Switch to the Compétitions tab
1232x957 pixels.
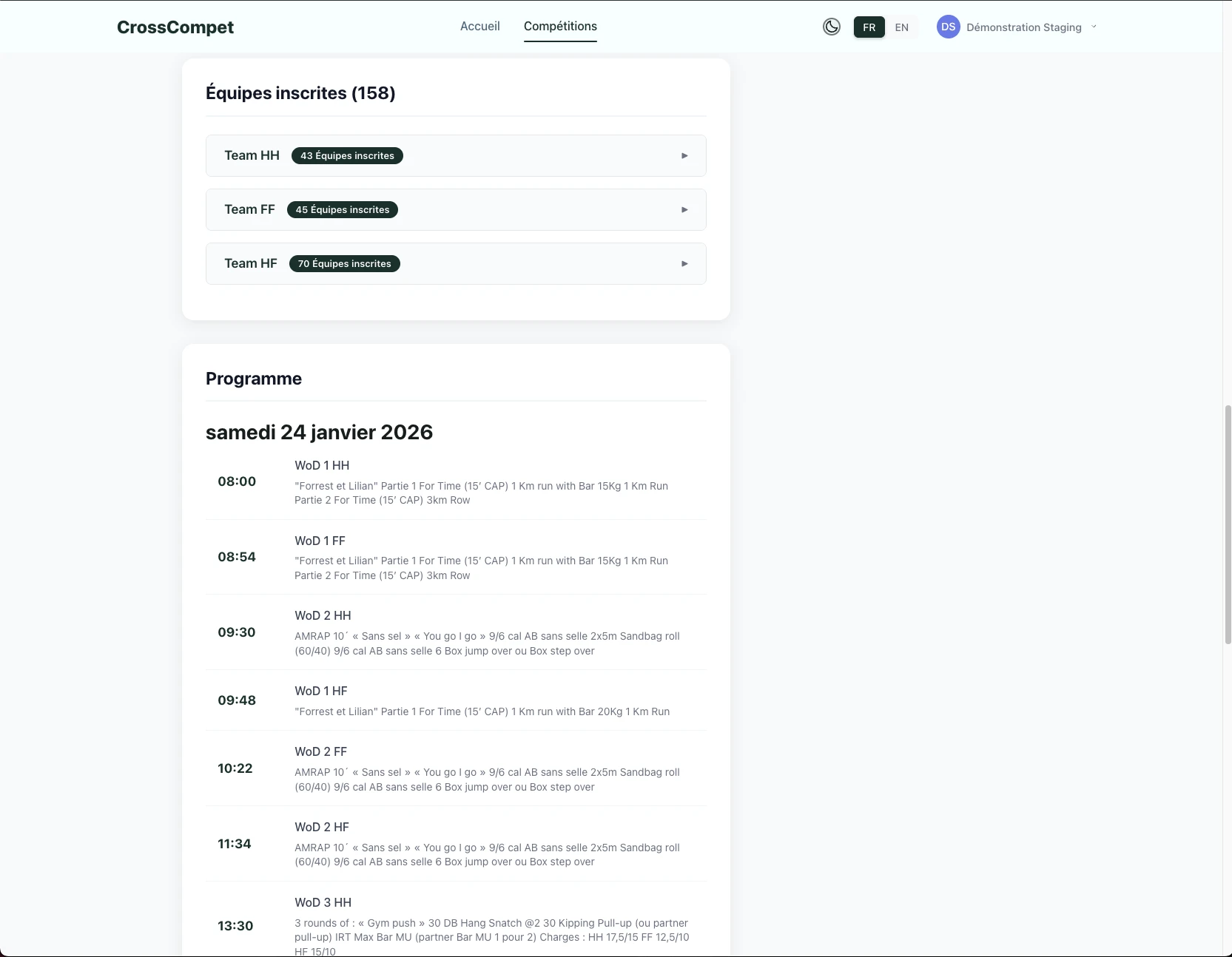coord(559,26)
